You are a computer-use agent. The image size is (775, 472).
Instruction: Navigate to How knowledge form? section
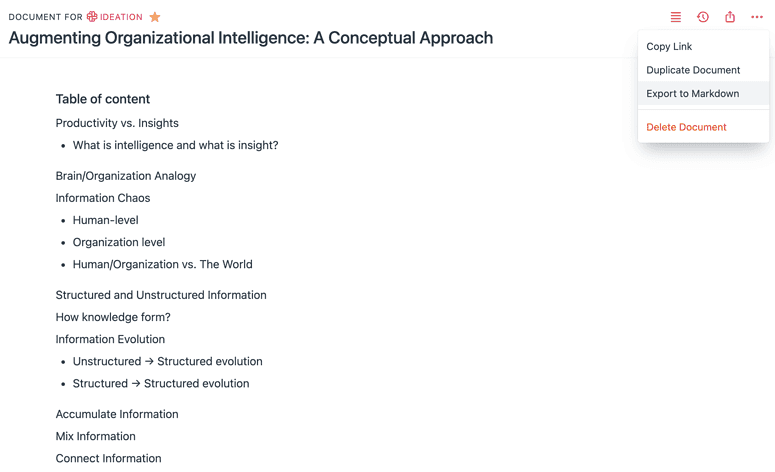click(113, 317)
